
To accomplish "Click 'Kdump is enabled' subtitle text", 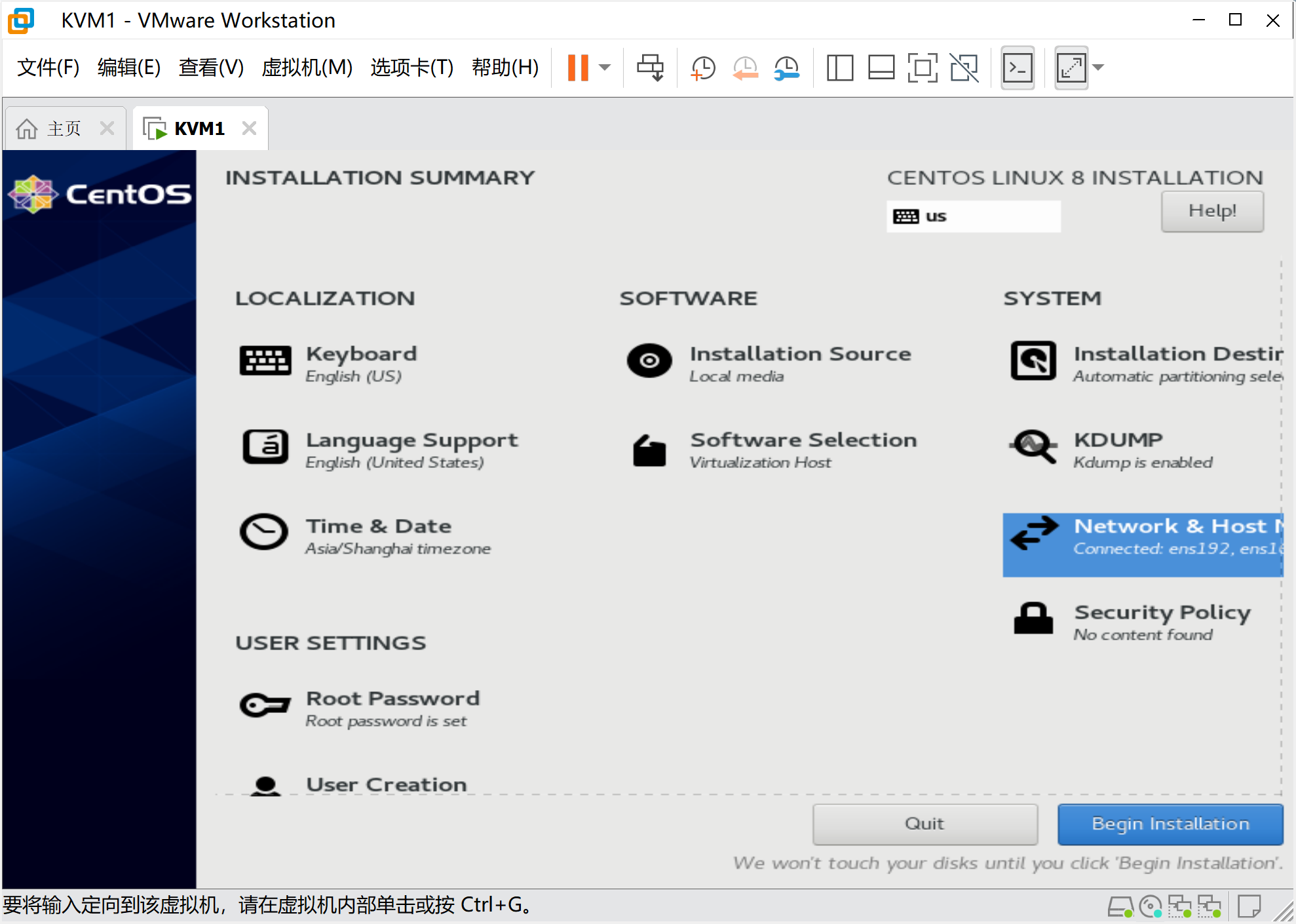I will [1143, 463].
